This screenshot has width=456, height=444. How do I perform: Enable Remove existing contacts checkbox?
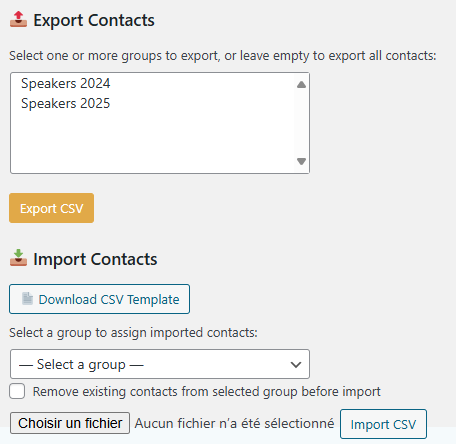click(x=17, y=391)
